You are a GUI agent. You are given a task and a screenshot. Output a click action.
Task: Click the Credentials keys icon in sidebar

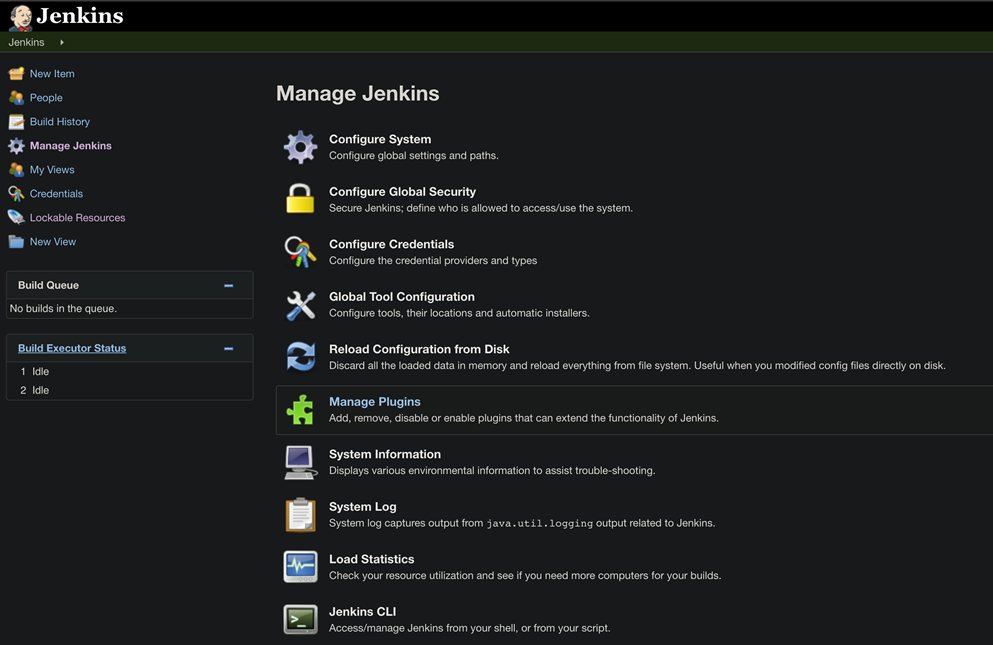click(x=16, y=193)
